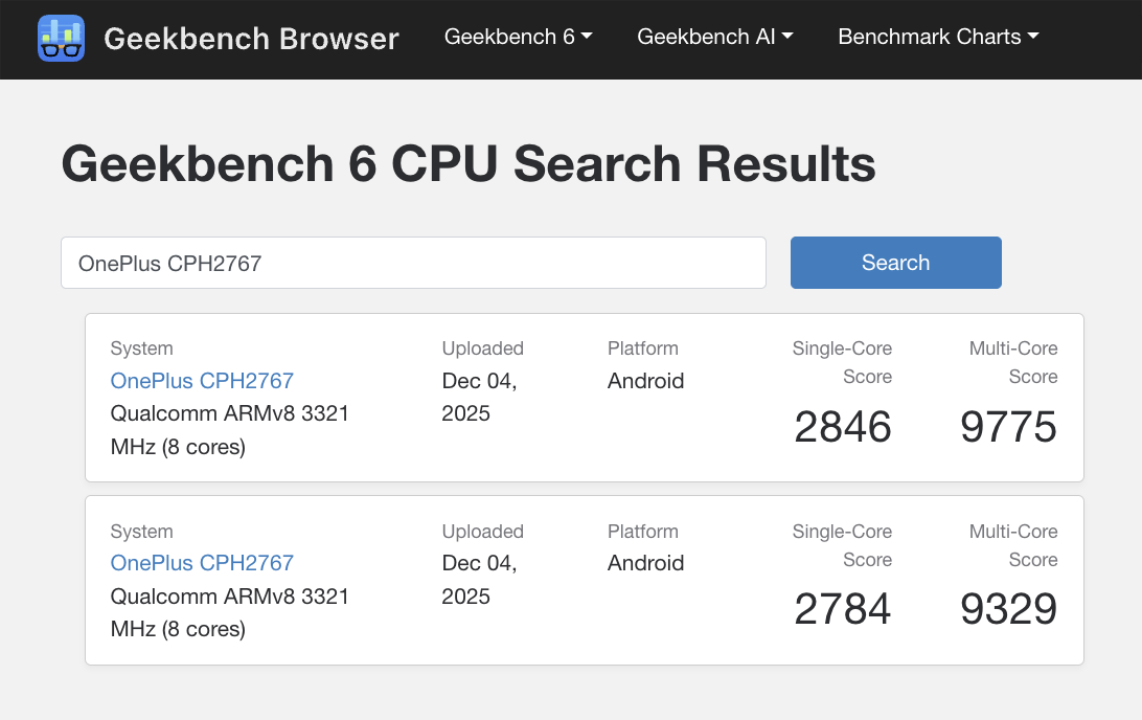
Task: Click the single-core score 2846
Action: 842,427
